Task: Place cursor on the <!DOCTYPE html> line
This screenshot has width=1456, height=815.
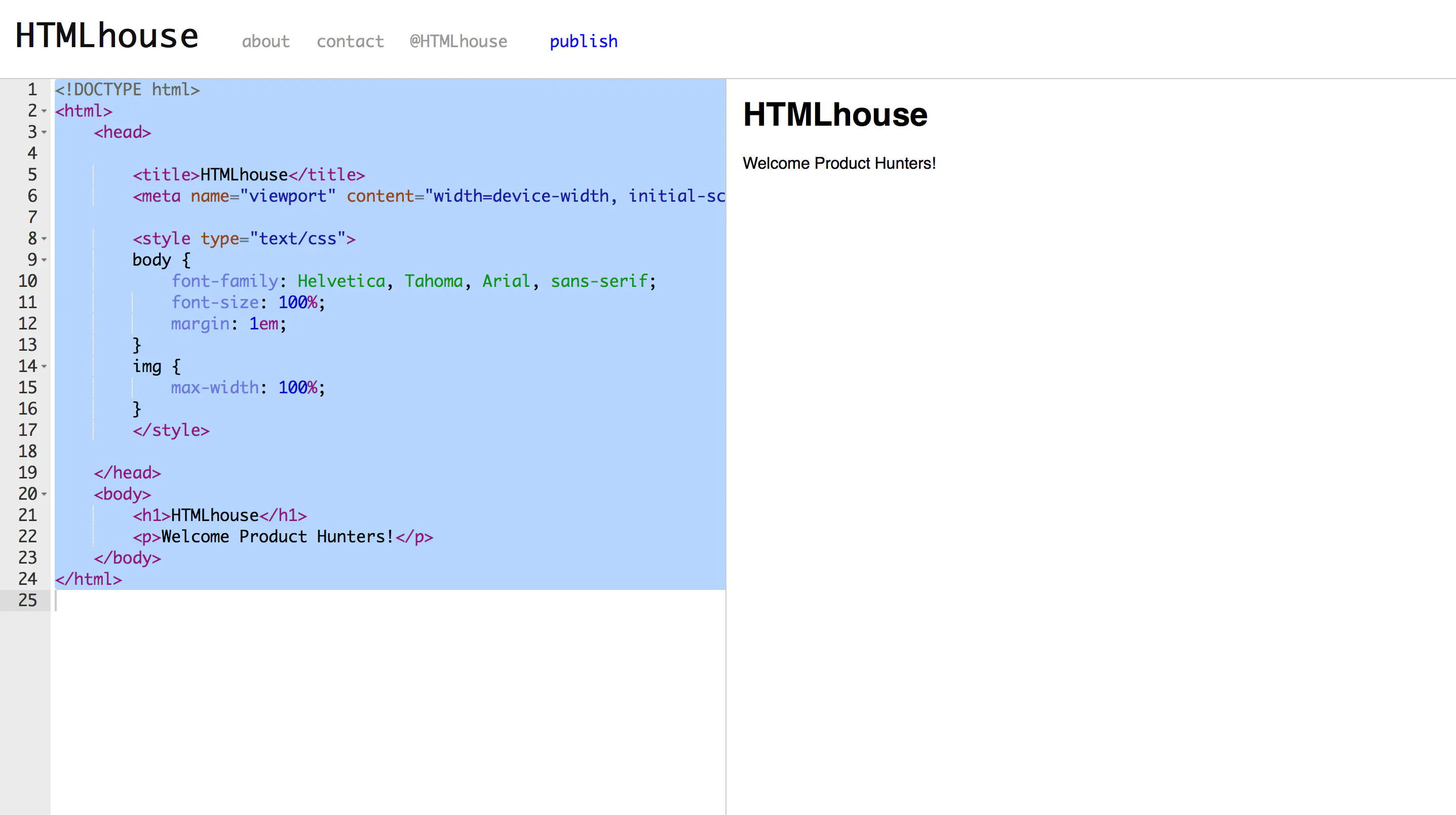Action: pos(127,89)
